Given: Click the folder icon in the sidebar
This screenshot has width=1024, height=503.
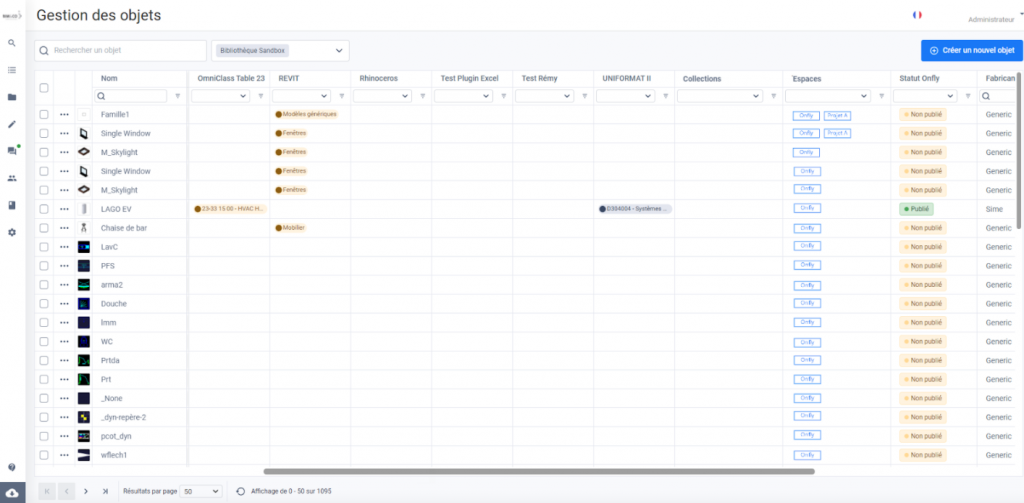Looking at the screenshot, I should 12,97.
